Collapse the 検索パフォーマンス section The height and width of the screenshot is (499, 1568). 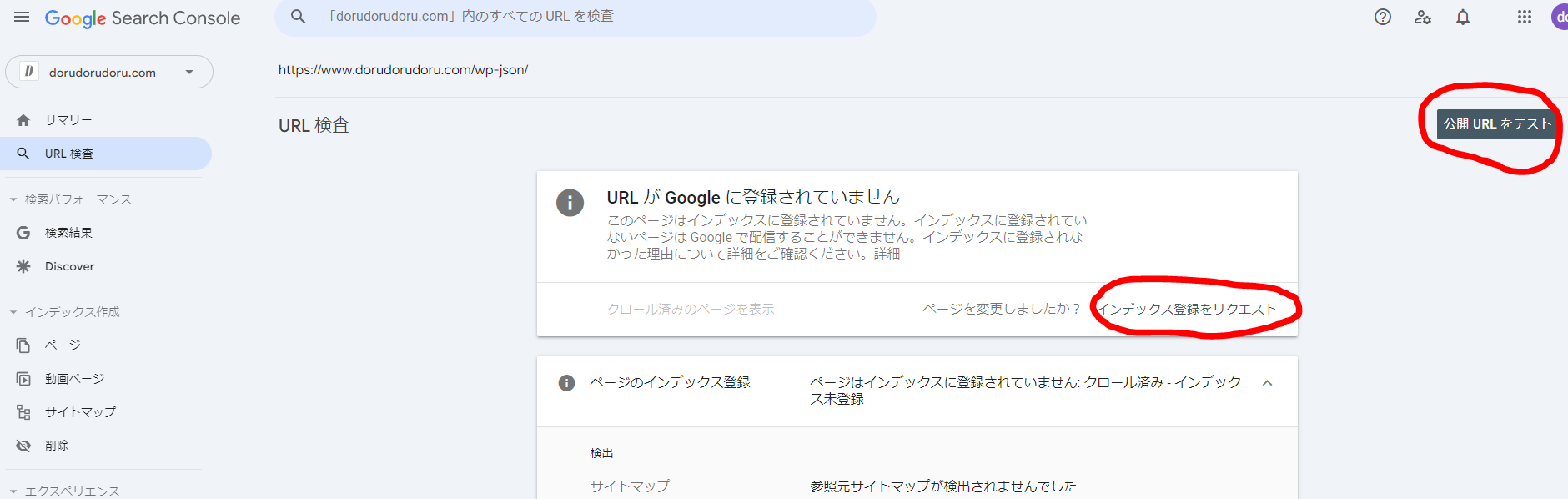click(x=13, y=199)
